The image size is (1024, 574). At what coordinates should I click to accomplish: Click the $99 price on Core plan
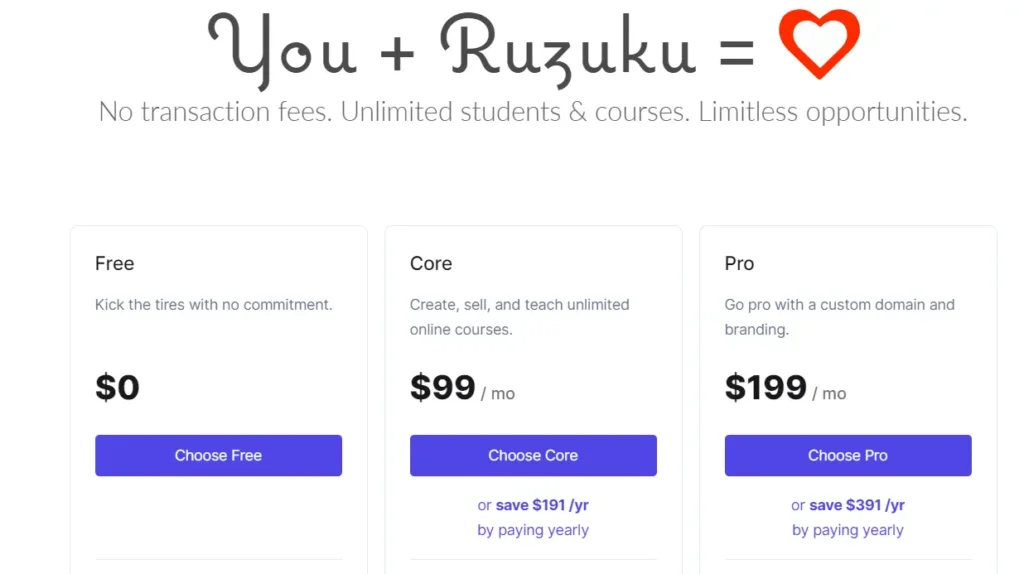tap(443, 387)
